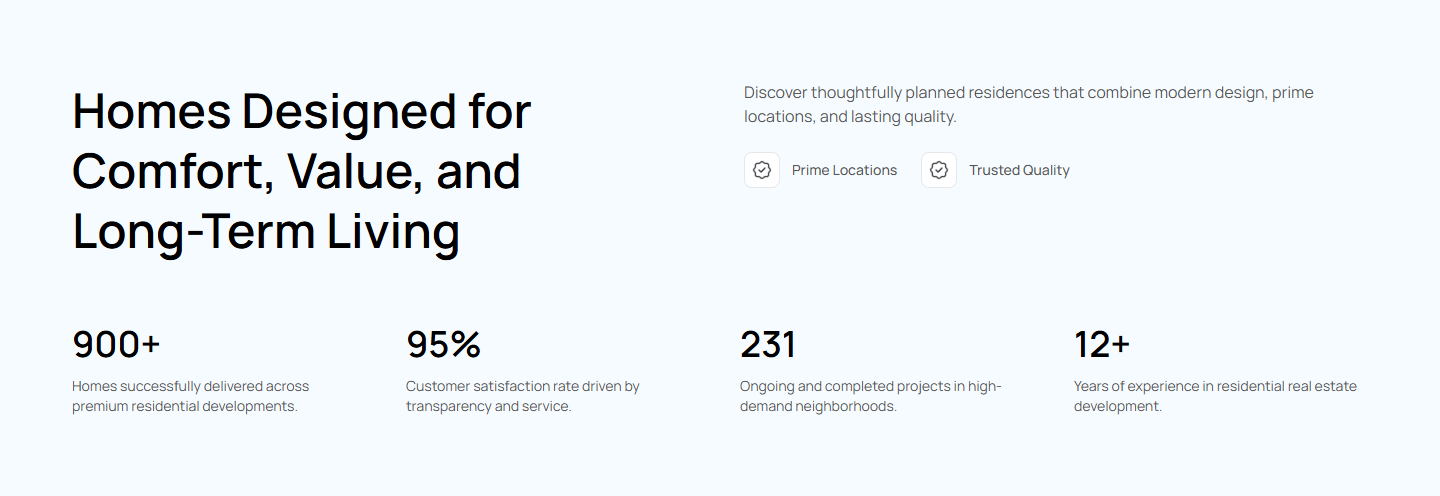This screenshot has width=1440, height=496.
Task: Click the "transparency and service." text line
Action: tap(488, 407)
